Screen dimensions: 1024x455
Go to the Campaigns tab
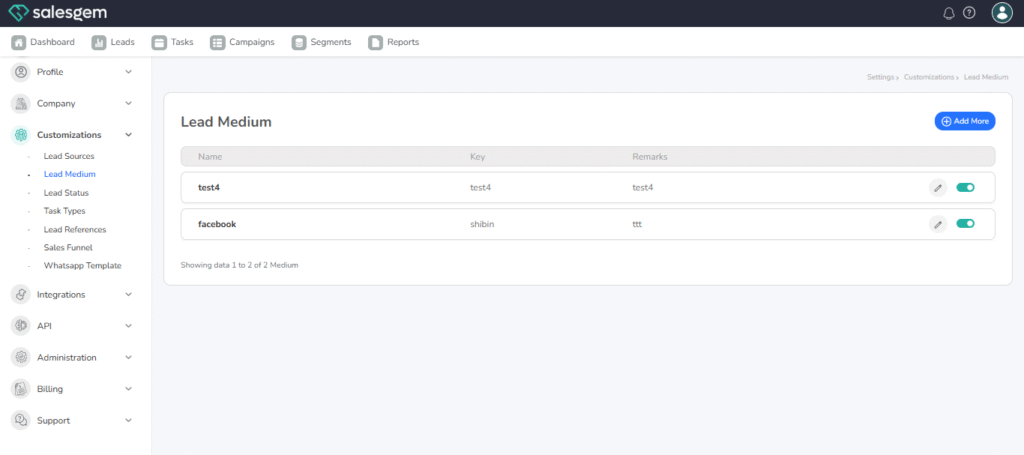click(x=242, y=42)
